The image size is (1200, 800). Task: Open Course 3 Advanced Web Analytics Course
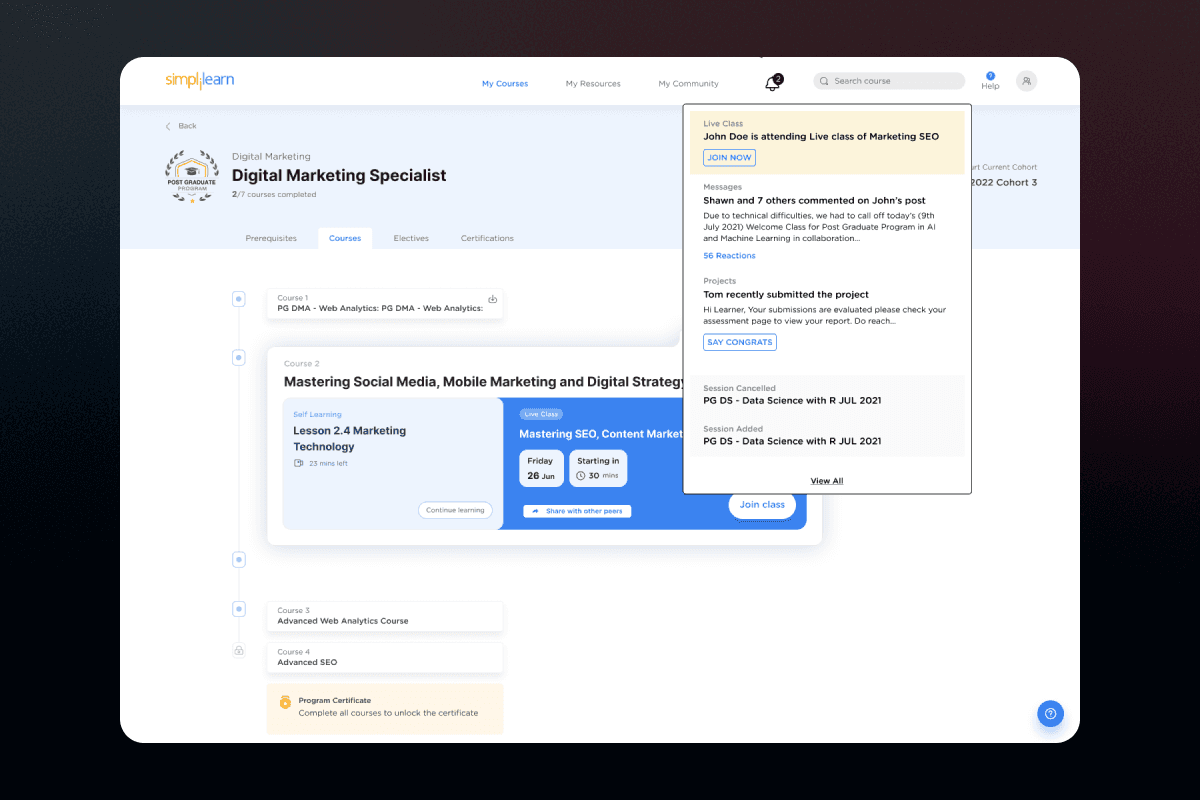click(x=385, y=616)
